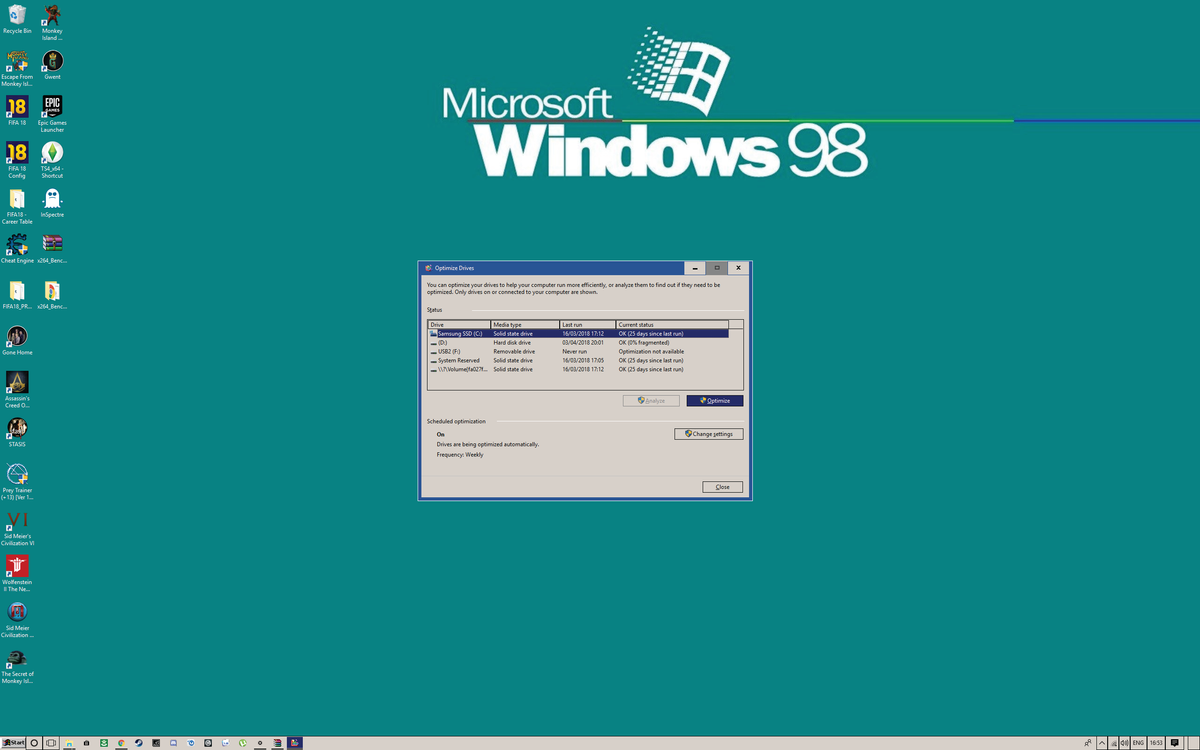Open Google Chrome from the taskbar
The image size is (1200, 750).
click(x=120, y=743)
